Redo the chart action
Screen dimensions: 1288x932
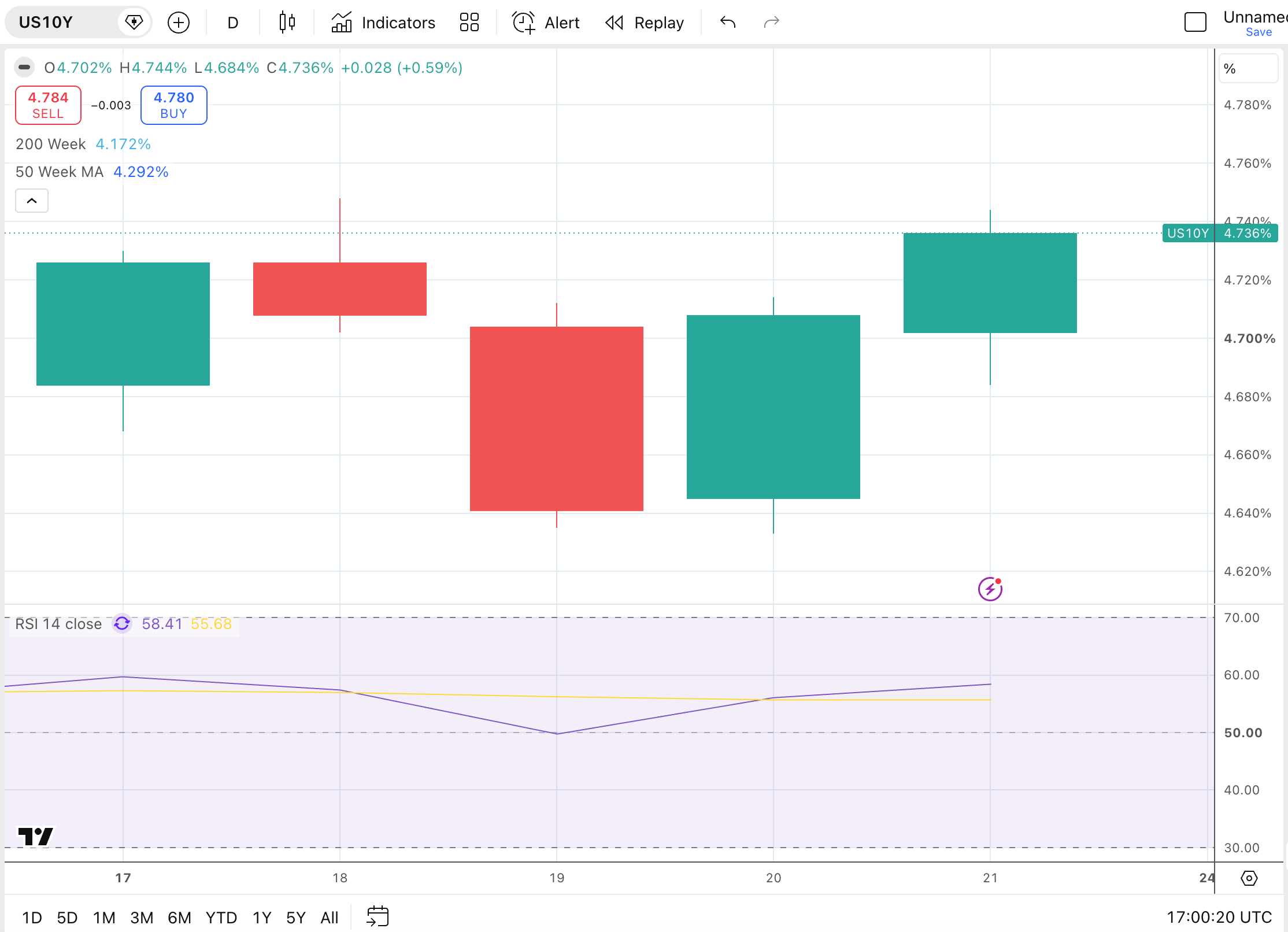772,23
